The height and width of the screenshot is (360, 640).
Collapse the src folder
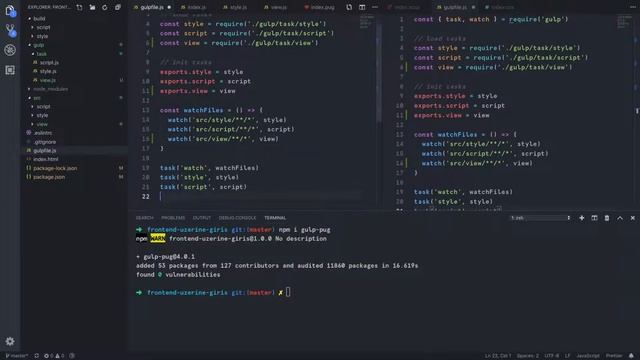tap(37, 98)
